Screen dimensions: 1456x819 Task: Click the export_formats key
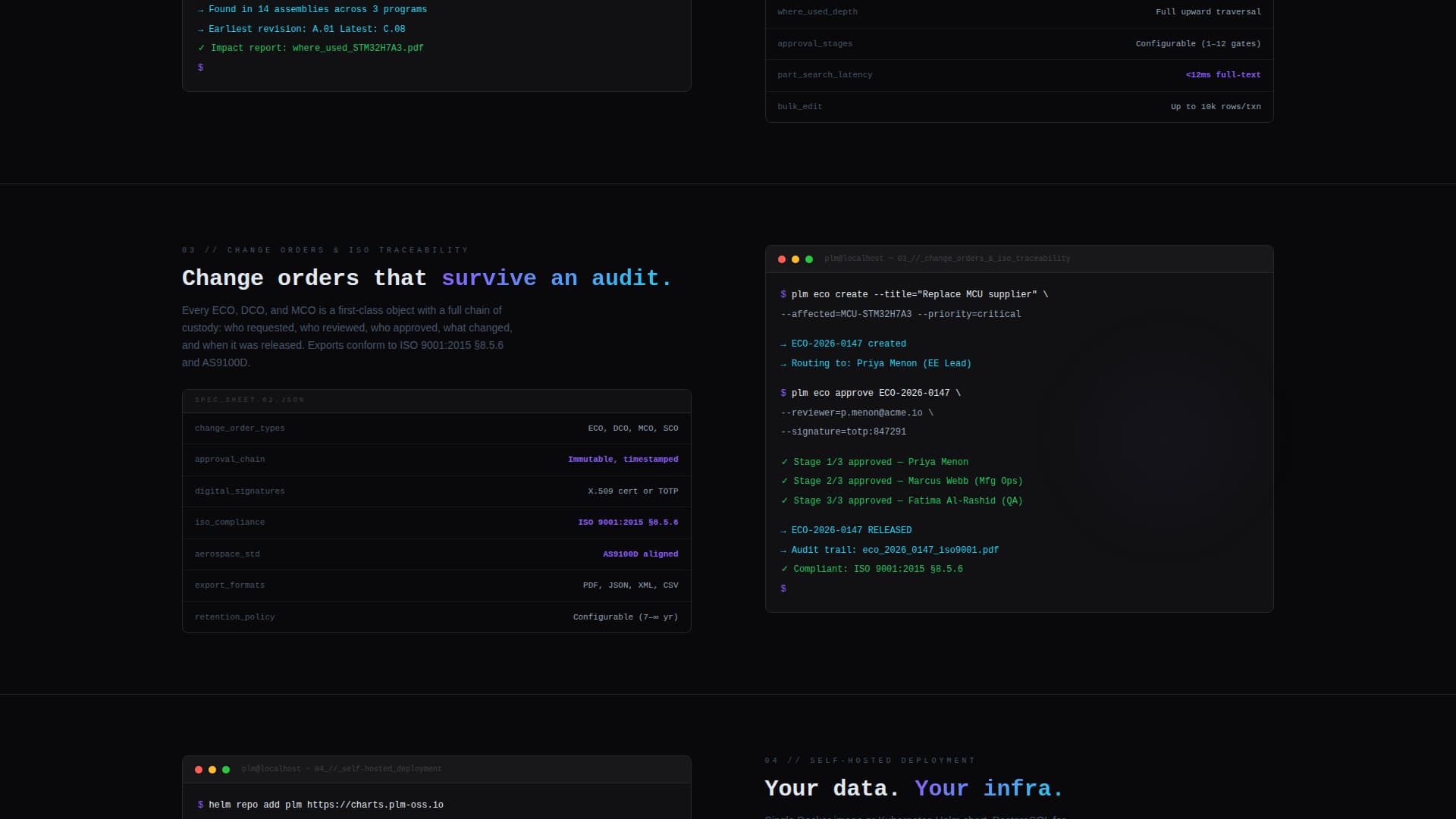pos(230,585)
